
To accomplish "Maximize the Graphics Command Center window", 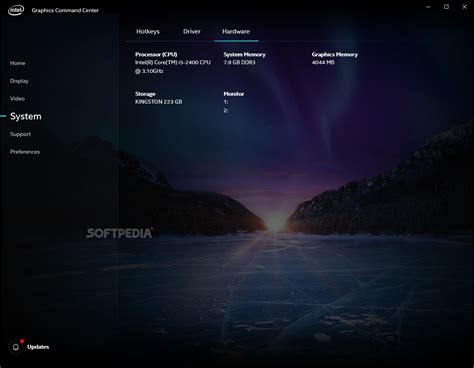I will point(446,7).
